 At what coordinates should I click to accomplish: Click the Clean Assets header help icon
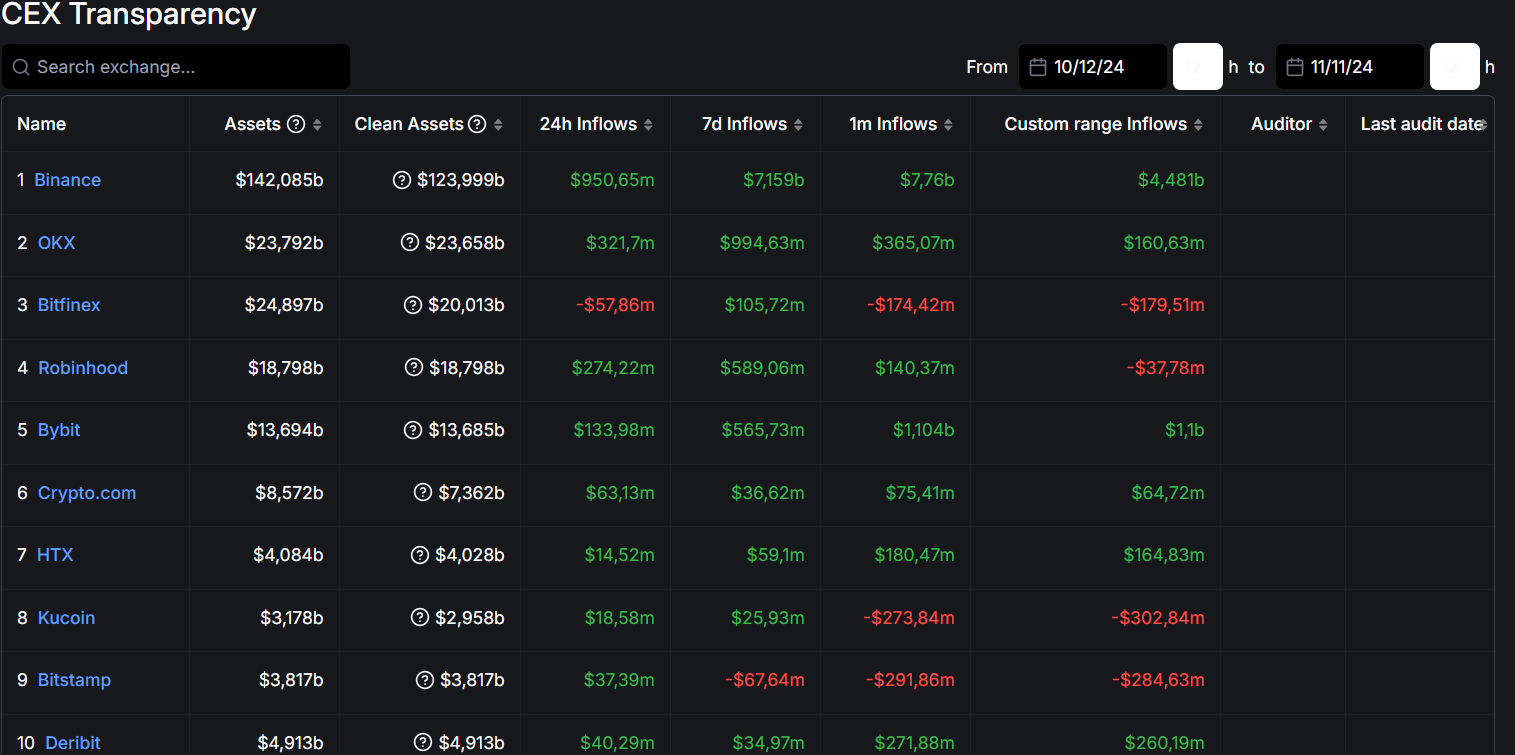(477, 124)
